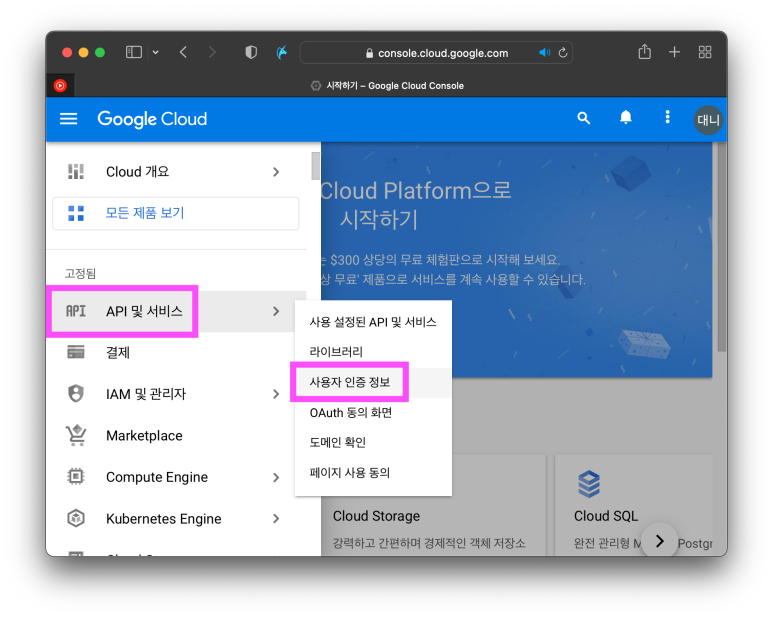Click the IAM shield icon
Image resolution: width=773 pixels, height=617 pixels.
pos(76,393)
